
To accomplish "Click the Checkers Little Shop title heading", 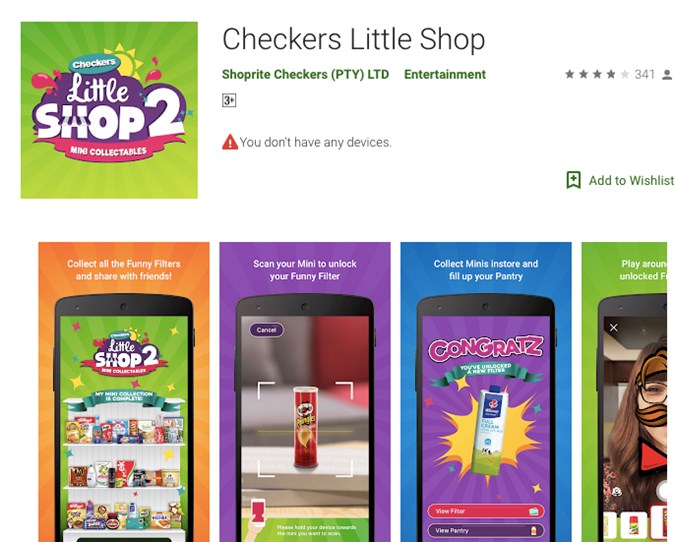I will pyautogui.click(x=353, y=39).
